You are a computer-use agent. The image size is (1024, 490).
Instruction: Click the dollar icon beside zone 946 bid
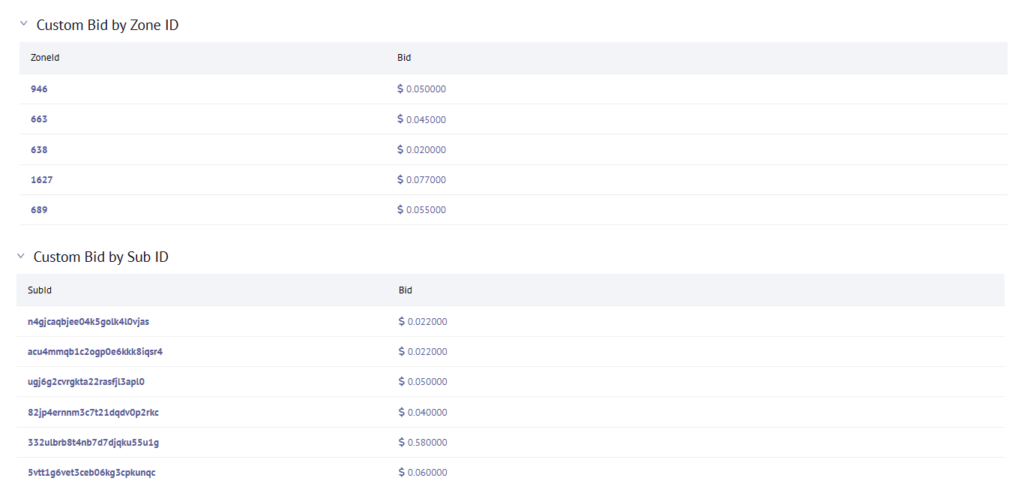(x=401, y=89)
